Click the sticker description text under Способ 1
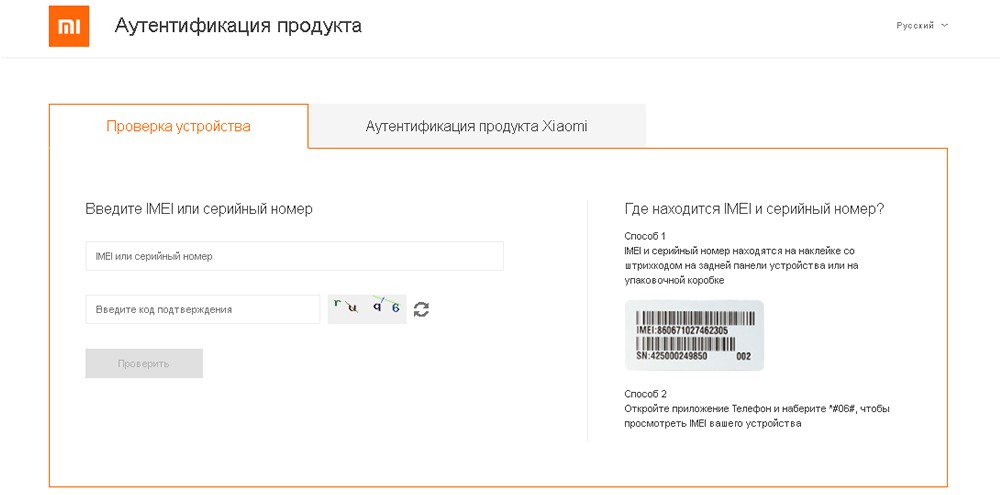 coord(740,265)
